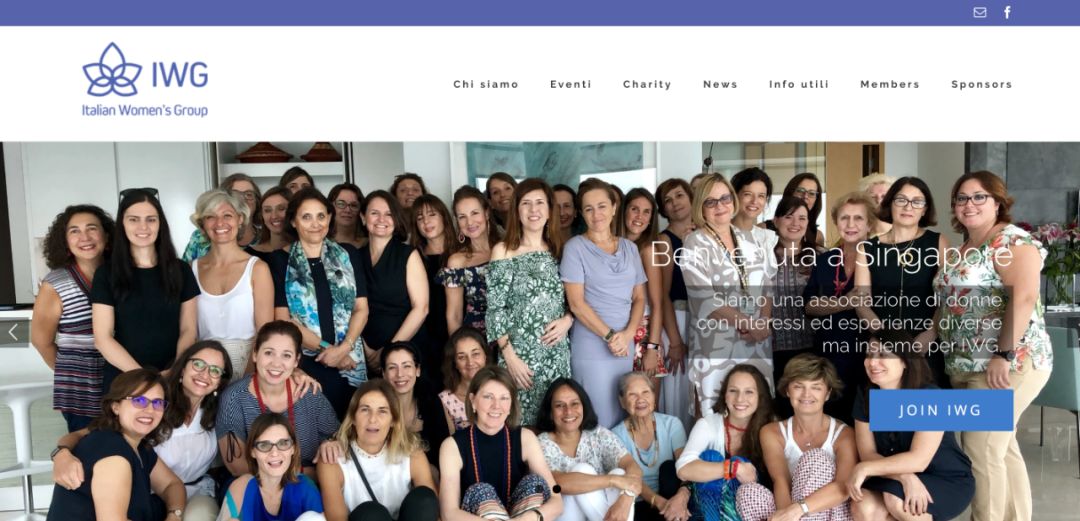
Task: Open the Members menu entry
Action: (x=890, y=84)
